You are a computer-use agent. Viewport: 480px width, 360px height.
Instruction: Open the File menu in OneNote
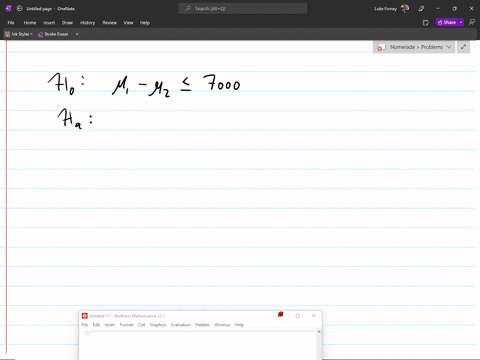(x=11, y=23)
